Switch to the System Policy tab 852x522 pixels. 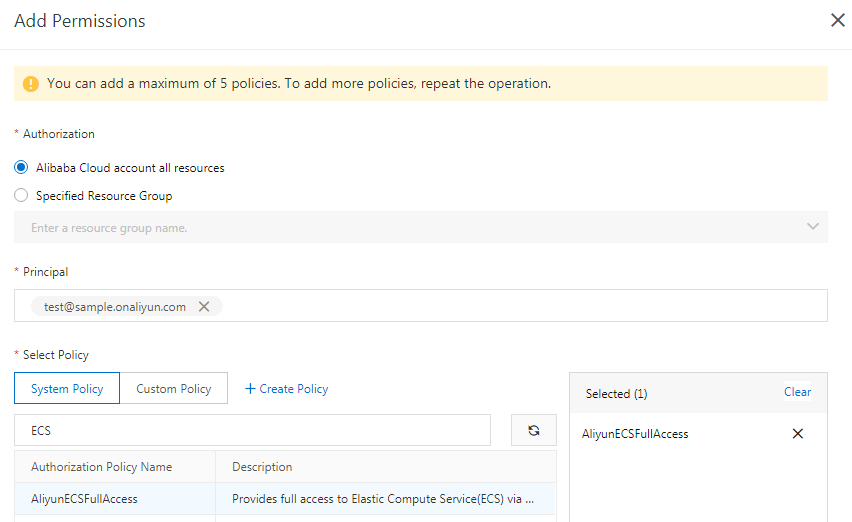[67, 388]
